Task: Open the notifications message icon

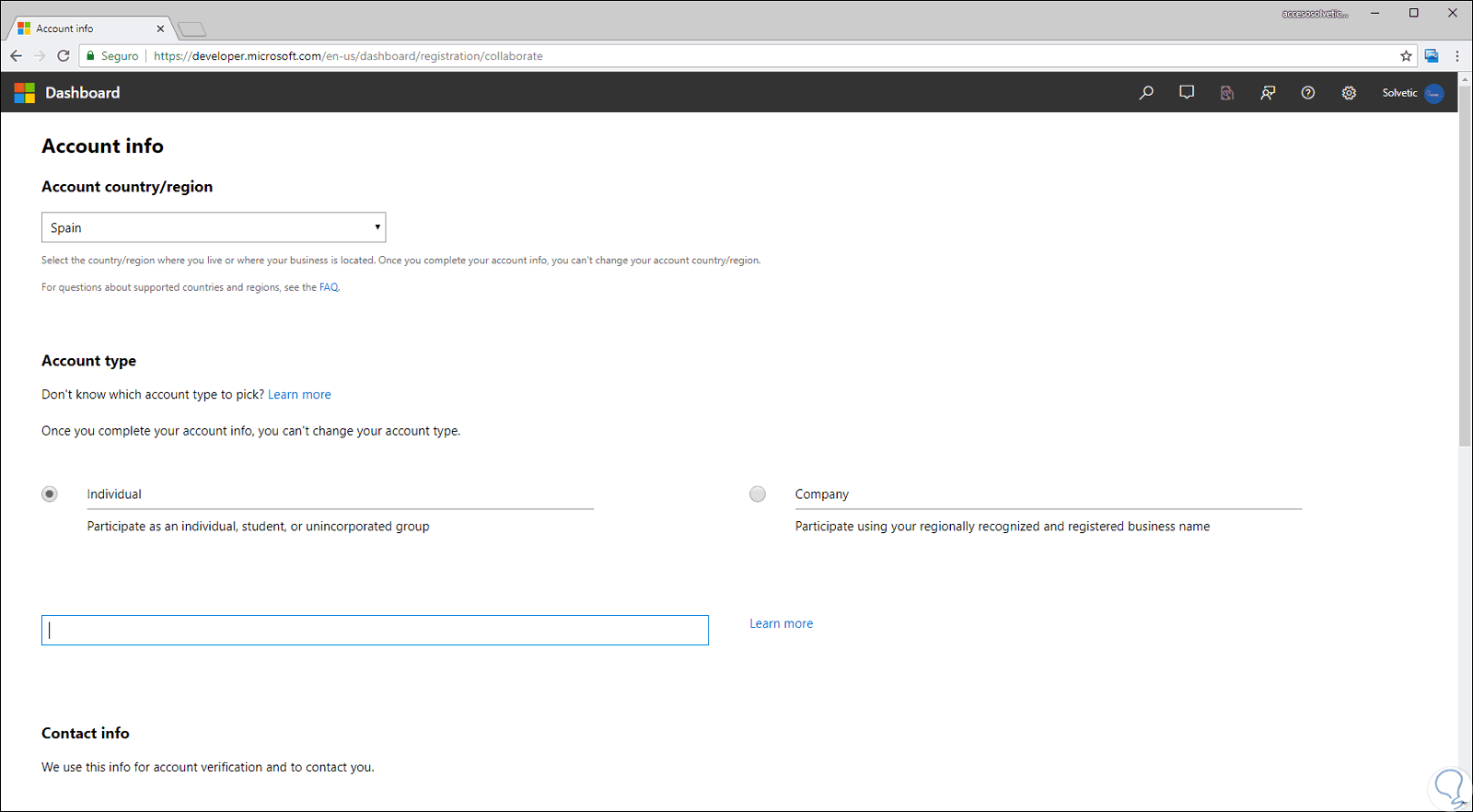Action: [x=1187, y=93]
